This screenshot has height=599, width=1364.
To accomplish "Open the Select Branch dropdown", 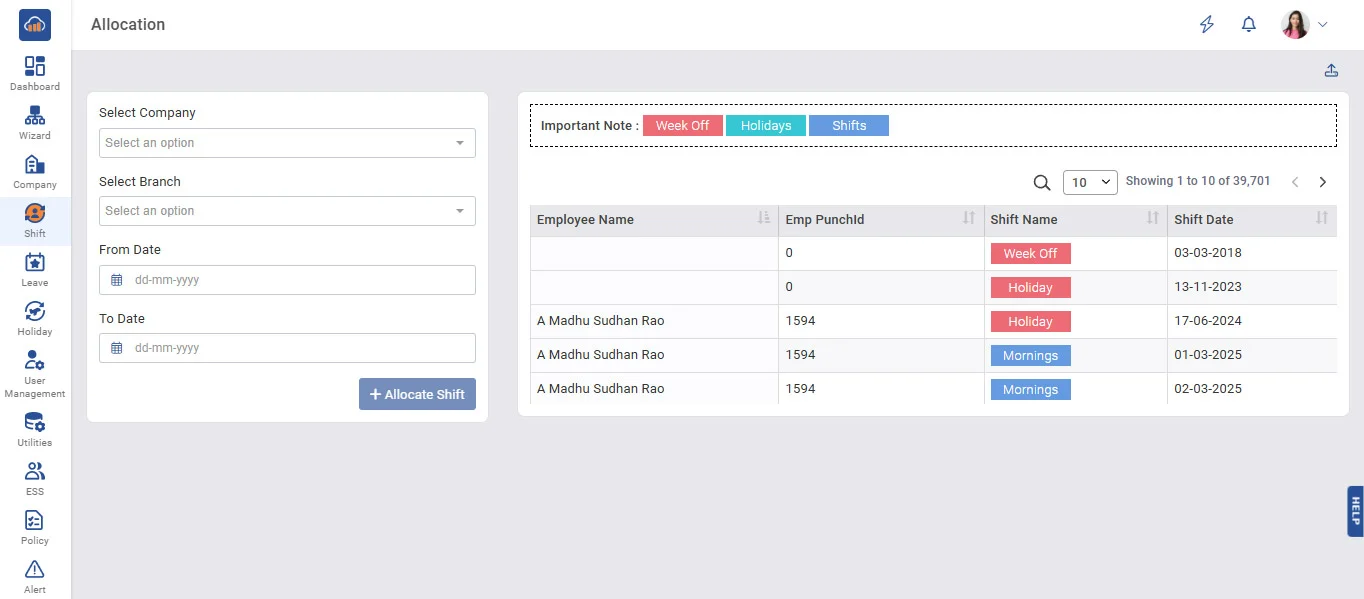I will click(x=287, y=211).
